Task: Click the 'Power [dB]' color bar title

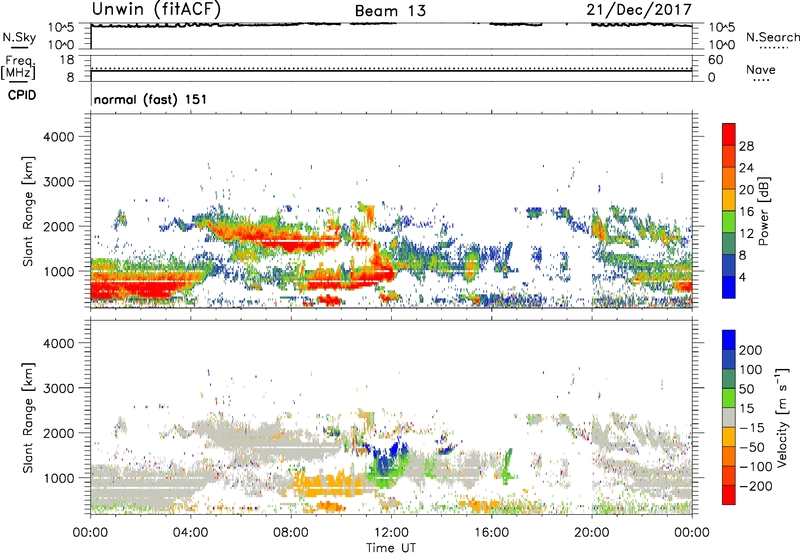Action: point(763,211)
